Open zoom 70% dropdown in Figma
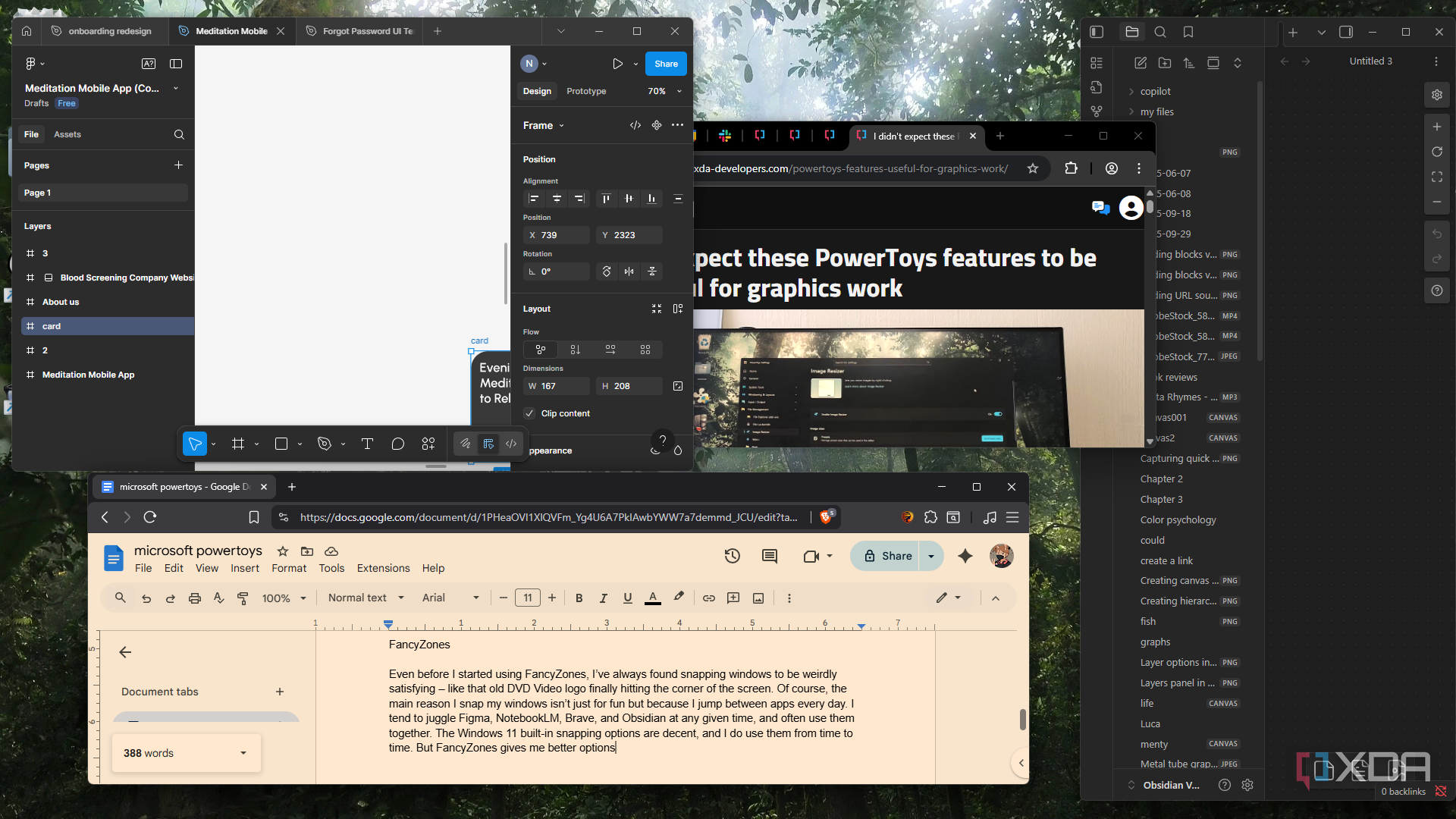This screenshot has height=819, width=1456. point(665,91)
